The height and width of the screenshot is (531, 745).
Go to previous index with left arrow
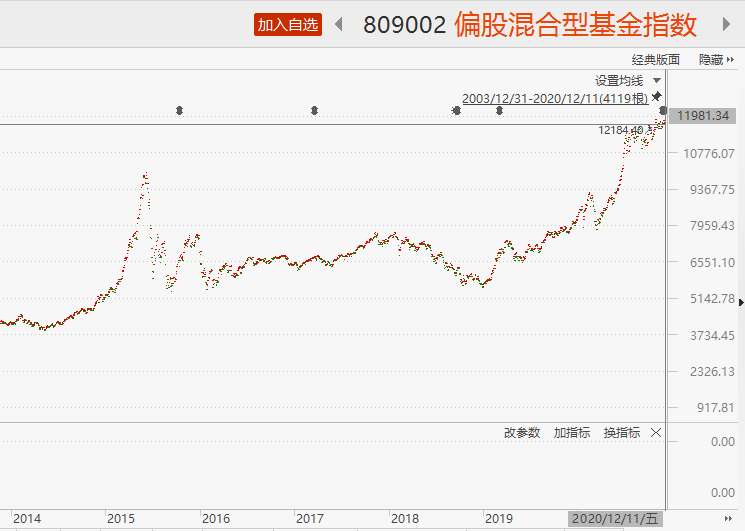pos(339,24)
